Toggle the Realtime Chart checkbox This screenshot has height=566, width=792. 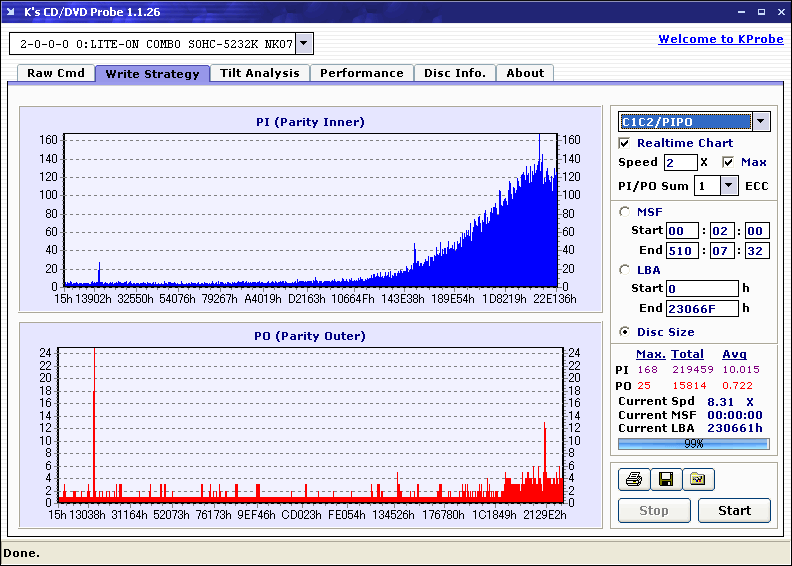(624, 143)
